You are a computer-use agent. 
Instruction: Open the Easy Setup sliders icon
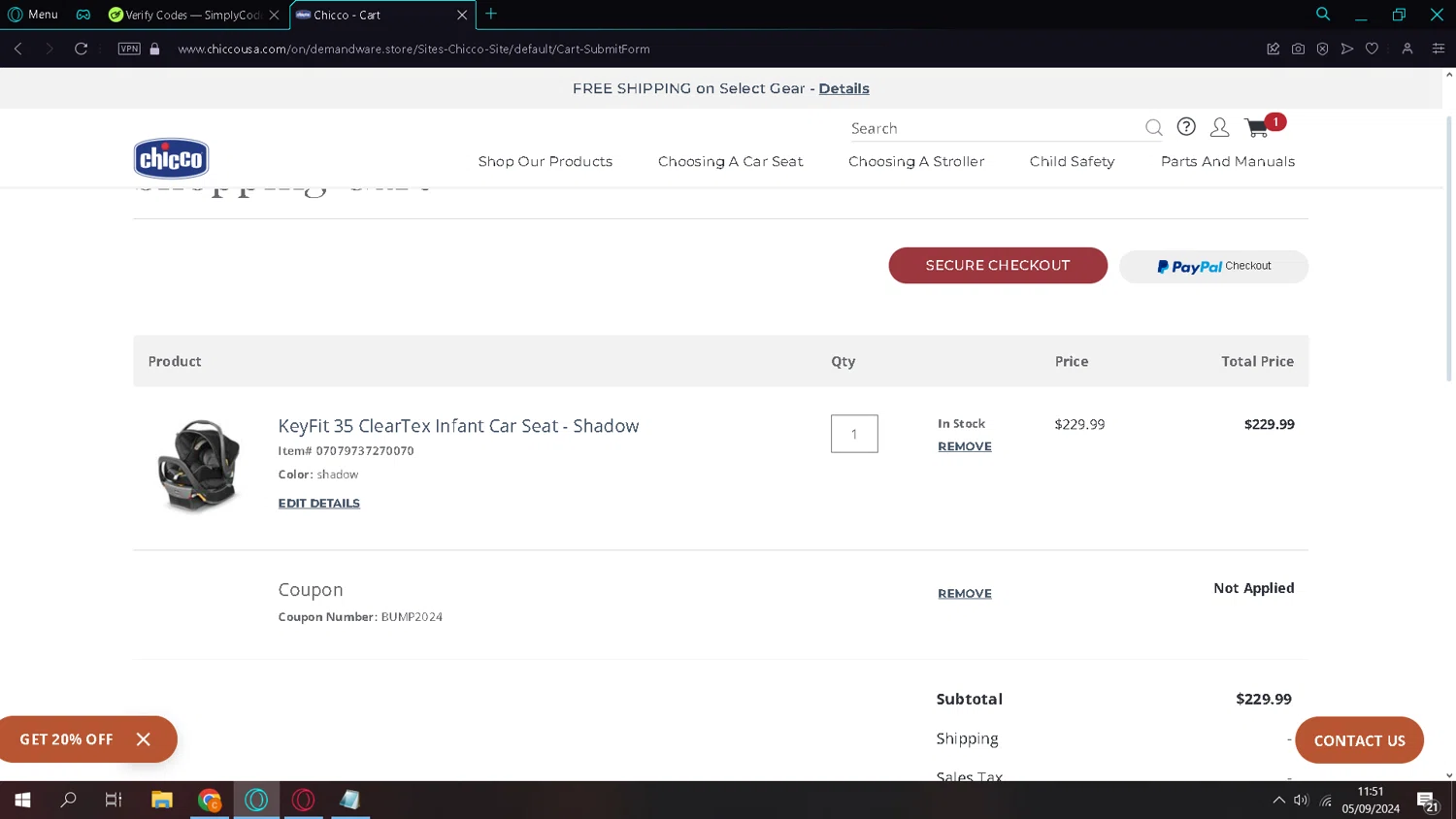[1439, 49]
